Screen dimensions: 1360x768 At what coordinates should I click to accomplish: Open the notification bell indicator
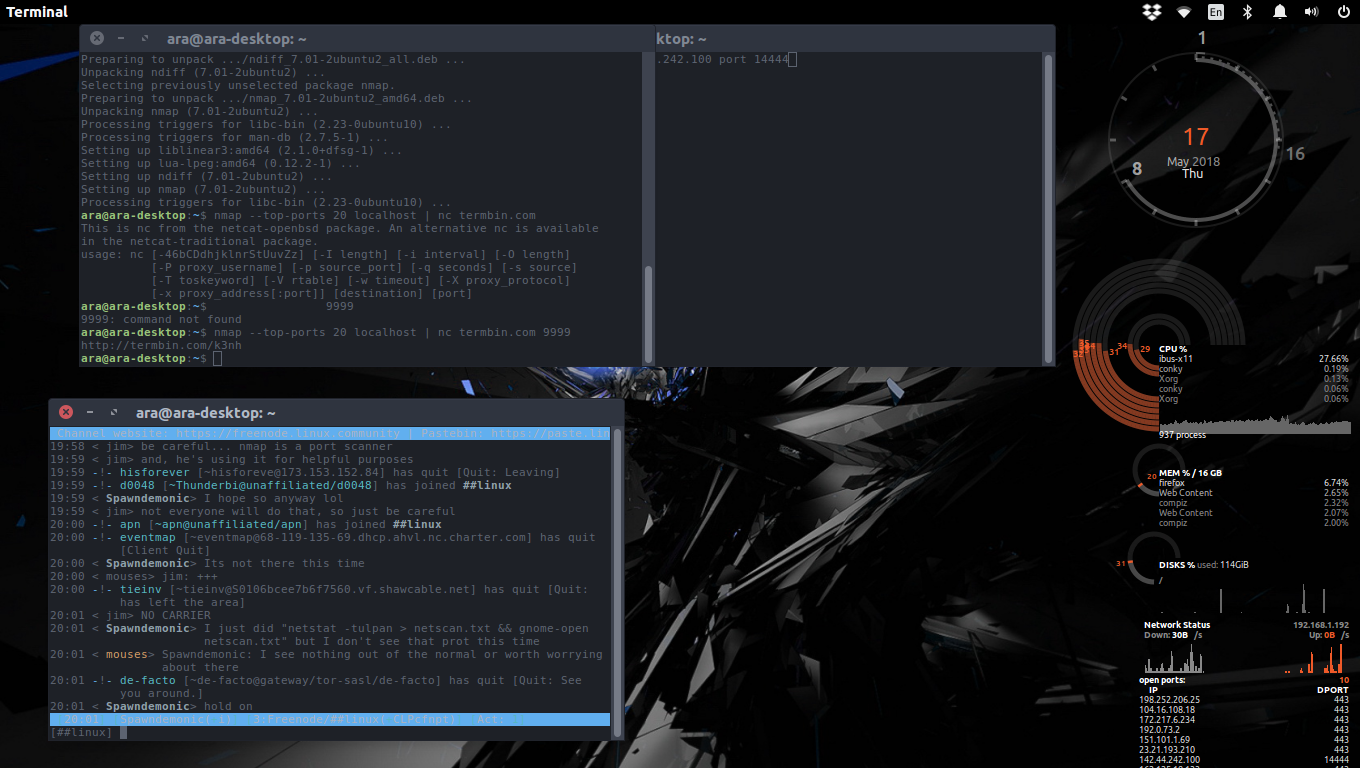tap(1279, 12)
